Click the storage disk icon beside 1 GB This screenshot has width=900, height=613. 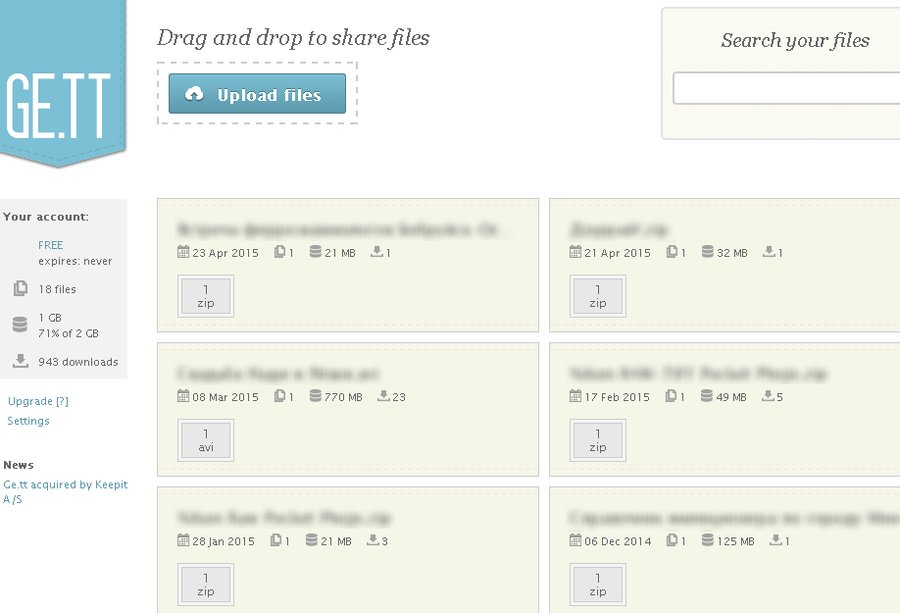[x=20, y=325]
